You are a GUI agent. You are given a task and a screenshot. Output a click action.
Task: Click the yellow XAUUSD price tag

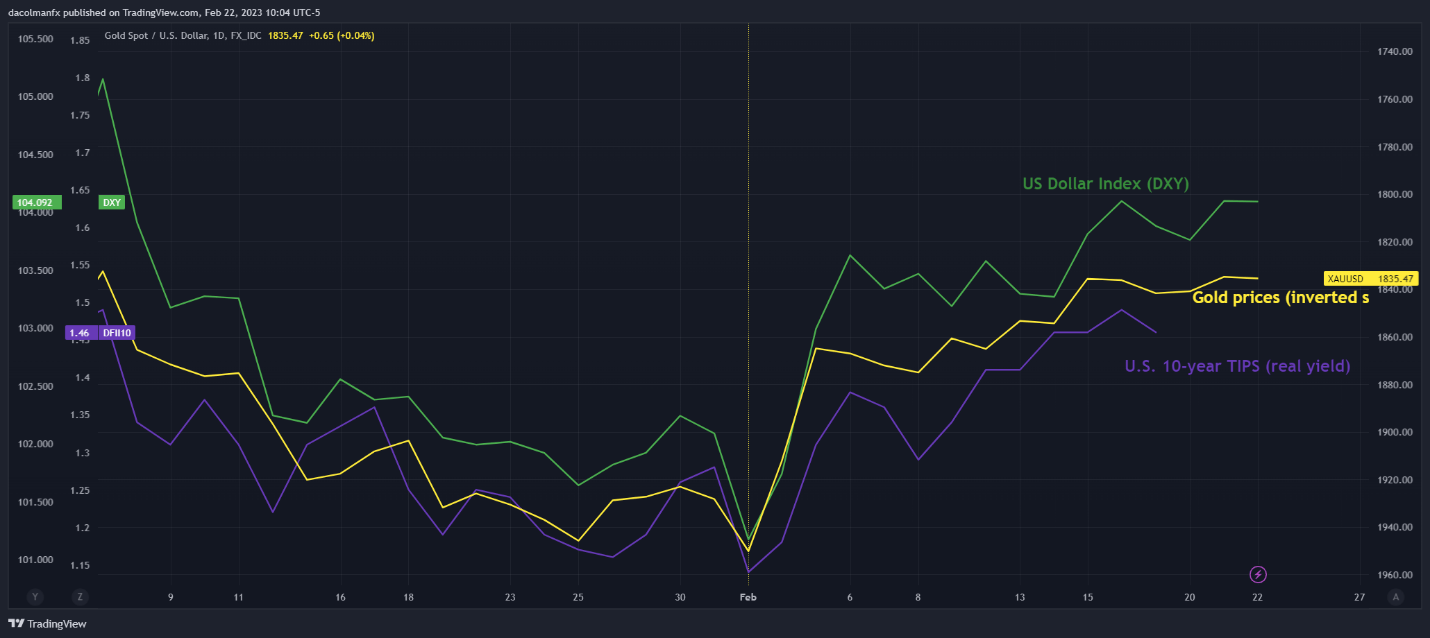pyautogui.click(x=1344, y=278)
